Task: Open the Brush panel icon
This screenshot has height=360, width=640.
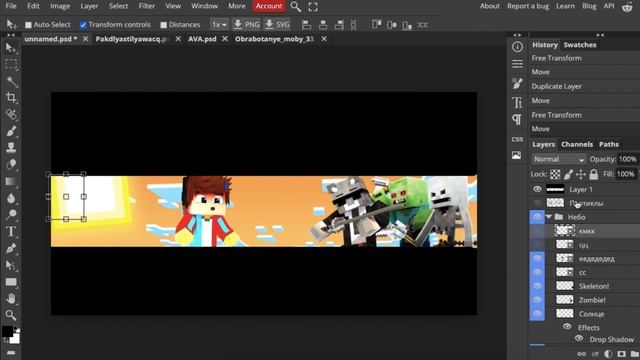Action: (x=517, y=83)
